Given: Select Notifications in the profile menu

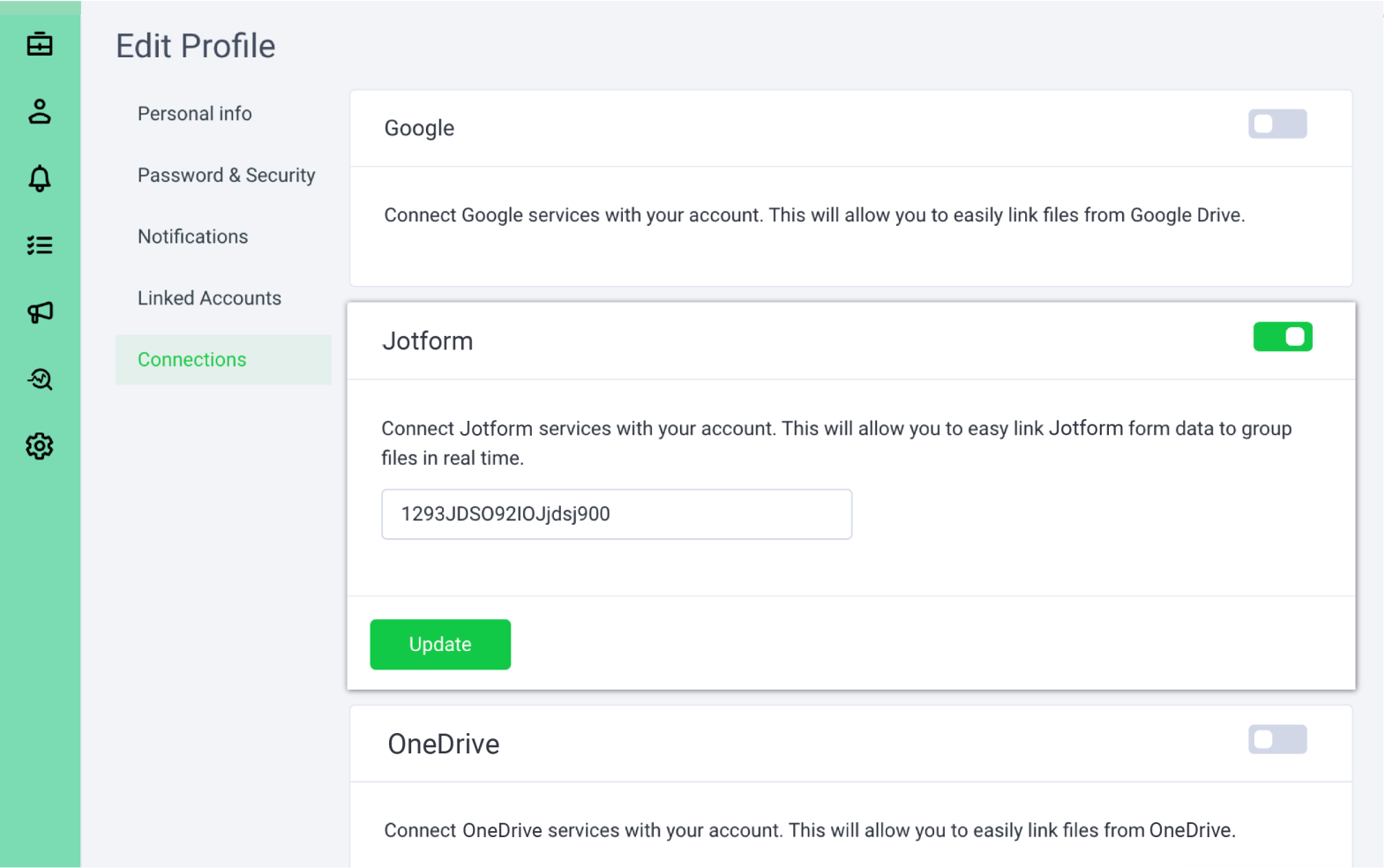Looking at the screenshot, I should (192, 236).
